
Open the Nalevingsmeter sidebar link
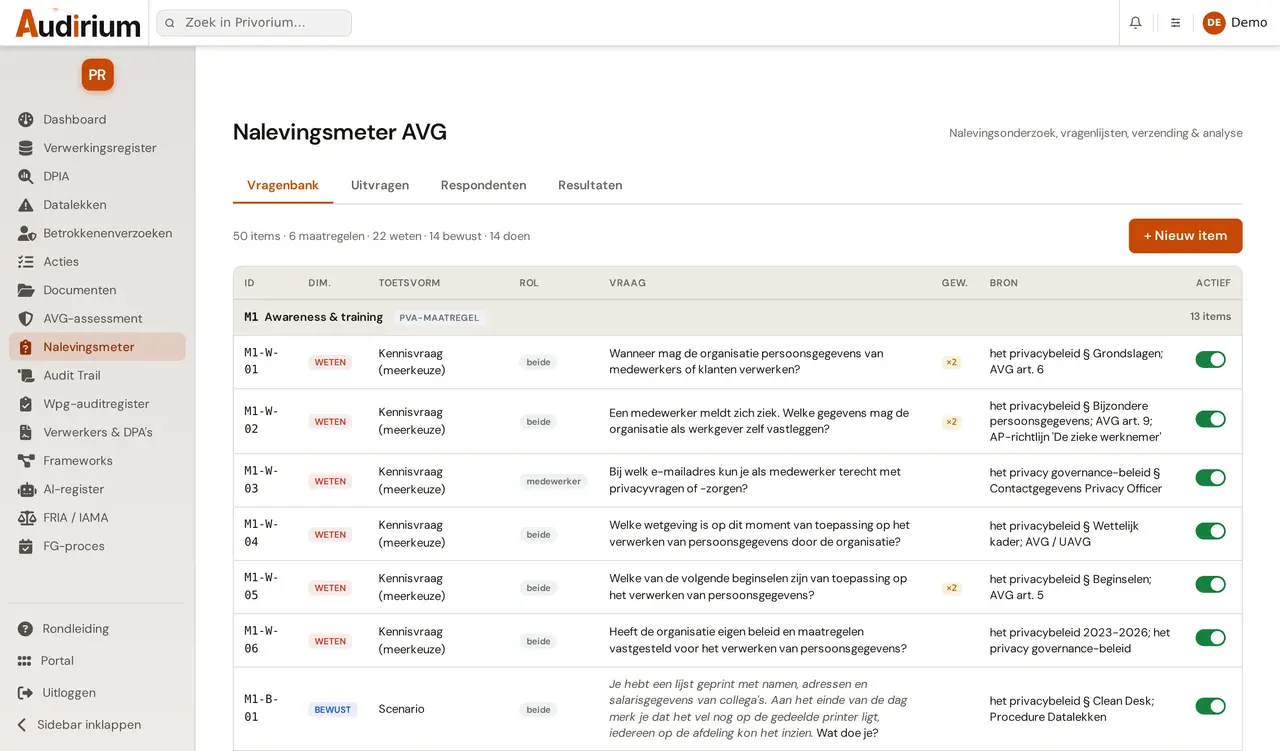pos(97,347)
